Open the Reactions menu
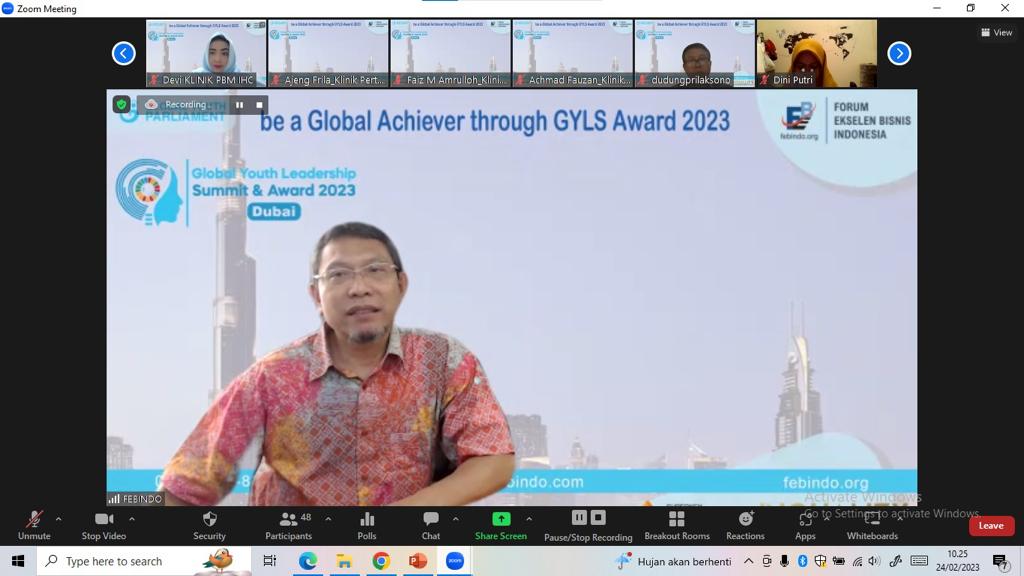The width and height of the screenshot is (1024, 576). (x=745, y=526)
